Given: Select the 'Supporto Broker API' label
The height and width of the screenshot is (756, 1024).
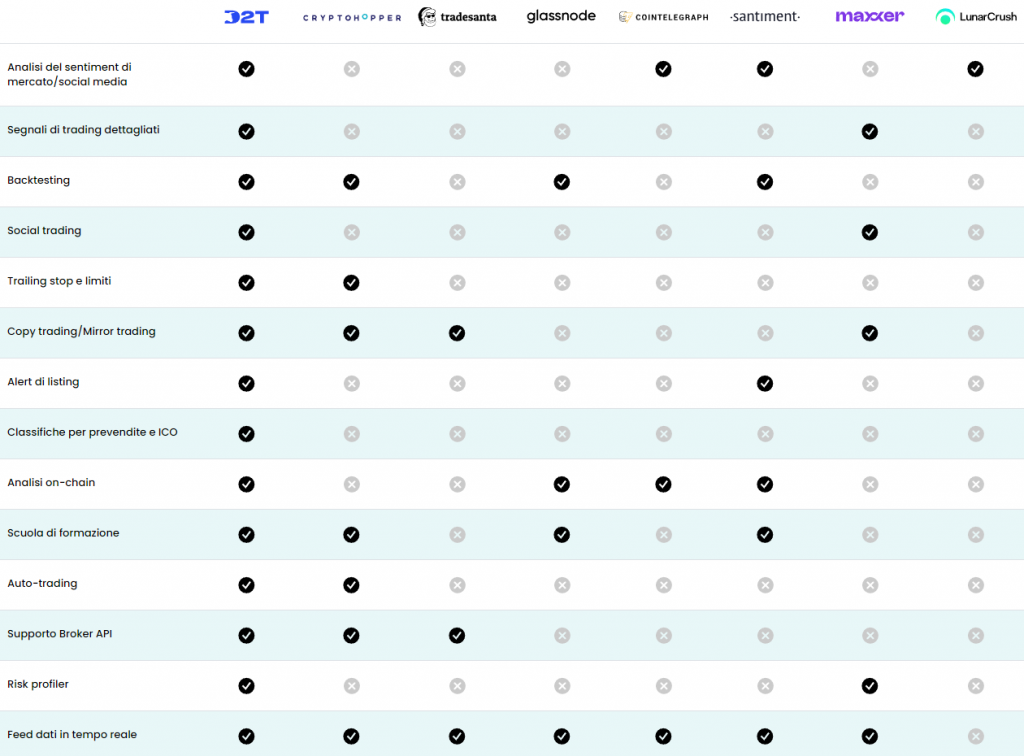Looking at the screenshot, I should 59,634.
